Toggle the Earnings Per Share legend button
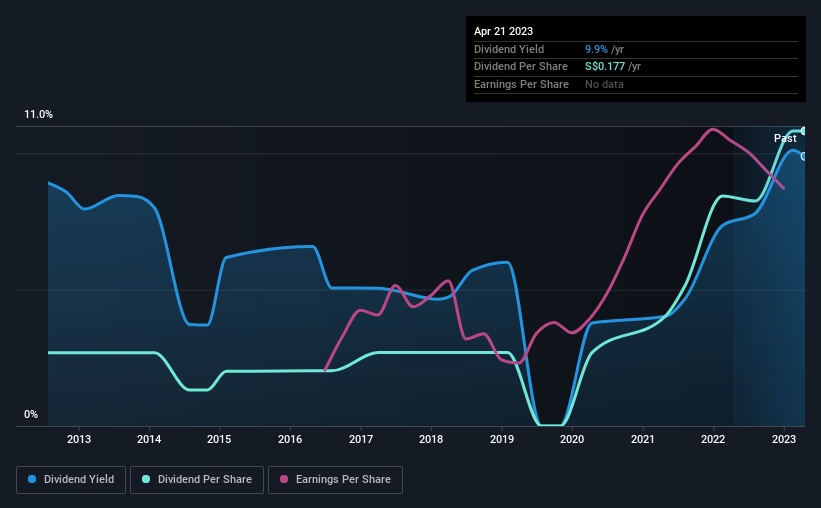This screenshot has width=821, height=508. point(335,480)
